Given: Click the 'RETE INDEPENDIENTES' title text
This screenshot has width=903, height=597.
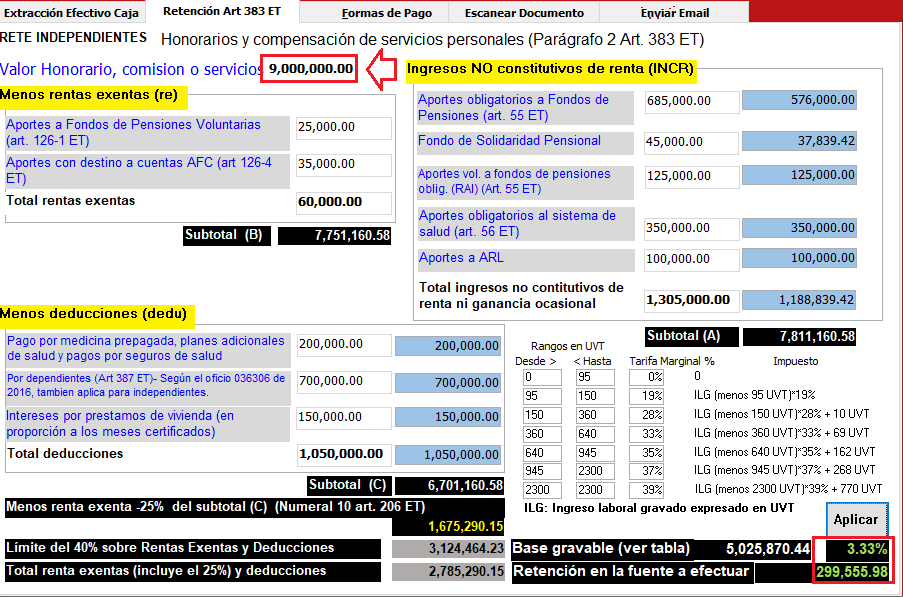Looking at the screenshot, I should coord(74,37).
